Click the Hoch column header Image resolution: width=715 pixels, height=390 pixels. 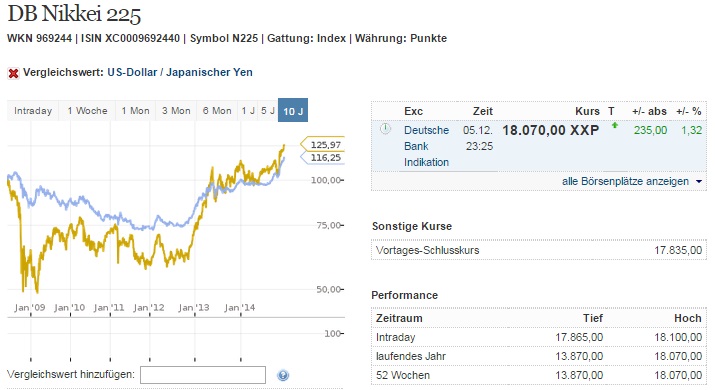pyautogui.click(x=688, y=318)
